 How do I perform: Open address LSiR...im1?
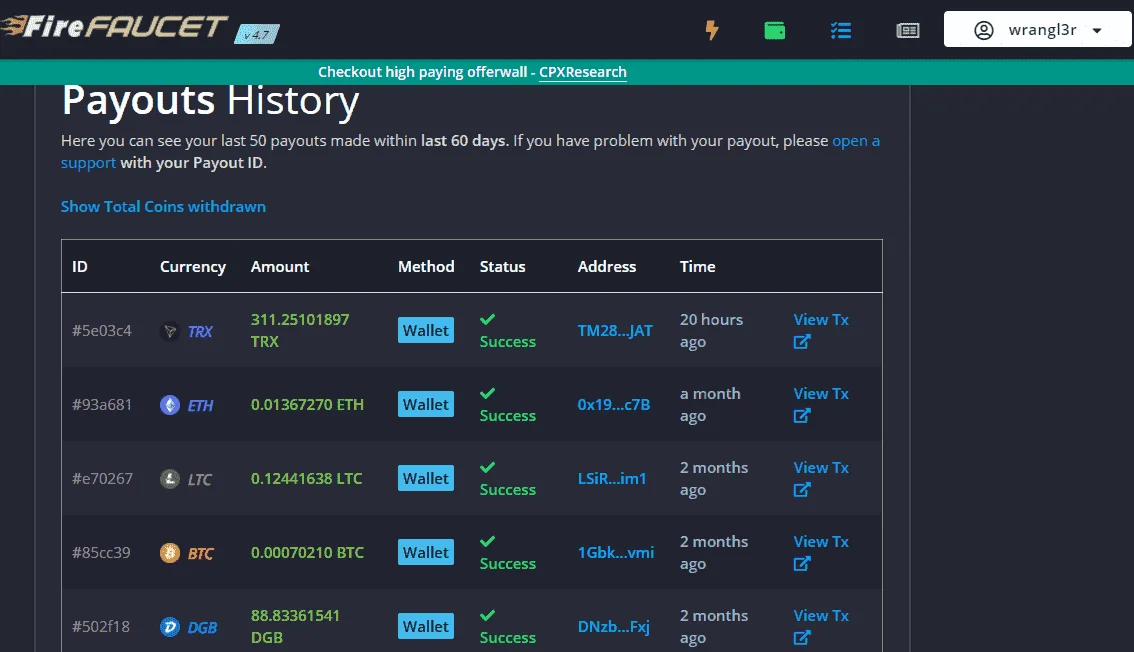point(612,479)
